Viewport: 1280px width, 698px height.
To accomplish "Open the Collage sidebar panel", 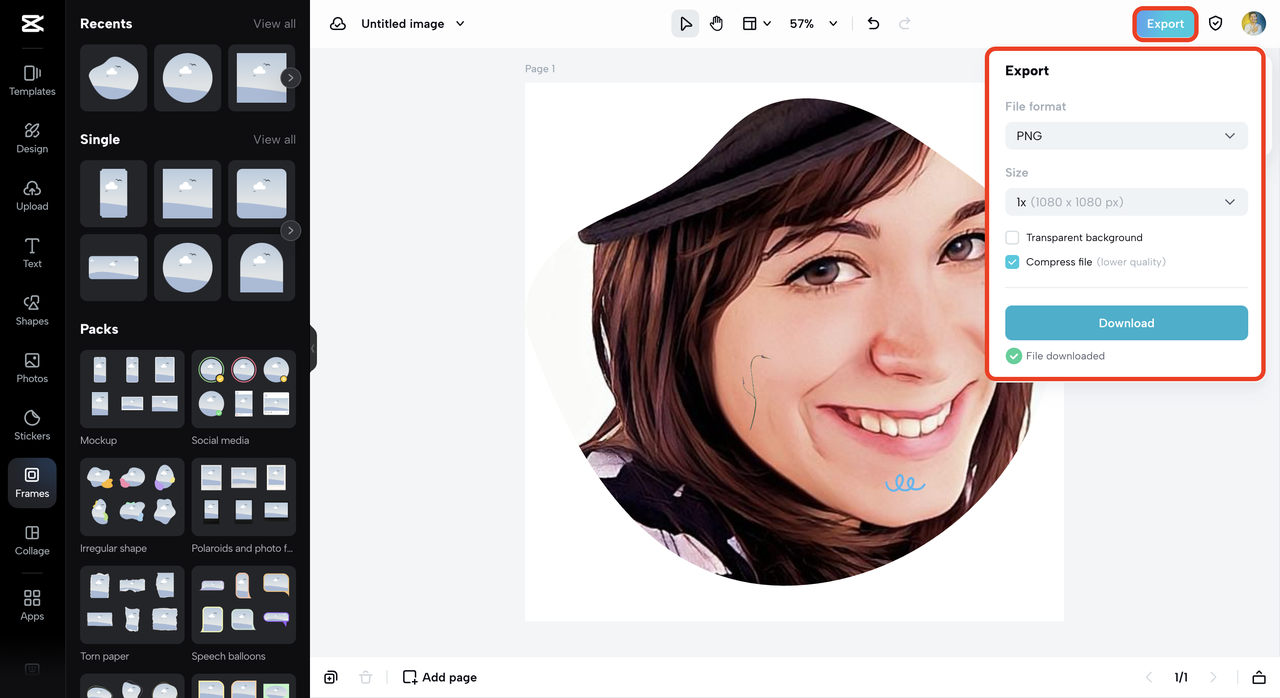I will (32, 541).
